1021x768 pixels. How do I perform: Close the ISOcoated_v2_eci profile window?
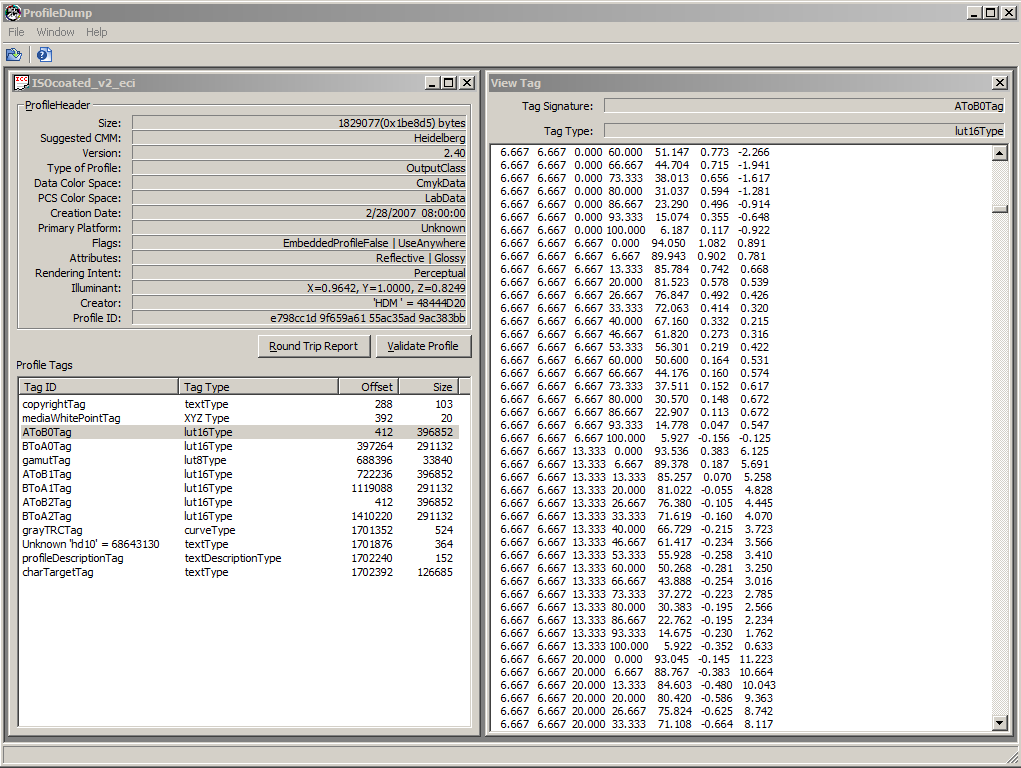point(467,83)
